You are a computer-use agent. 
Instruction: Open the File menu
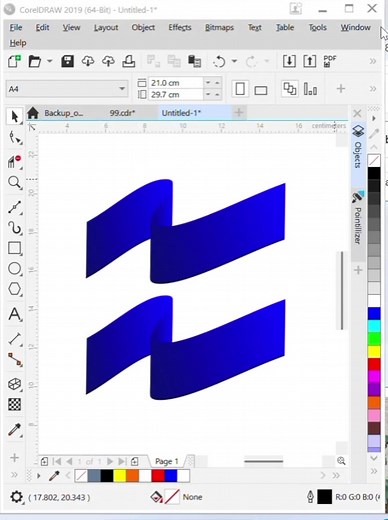point(16,27)
